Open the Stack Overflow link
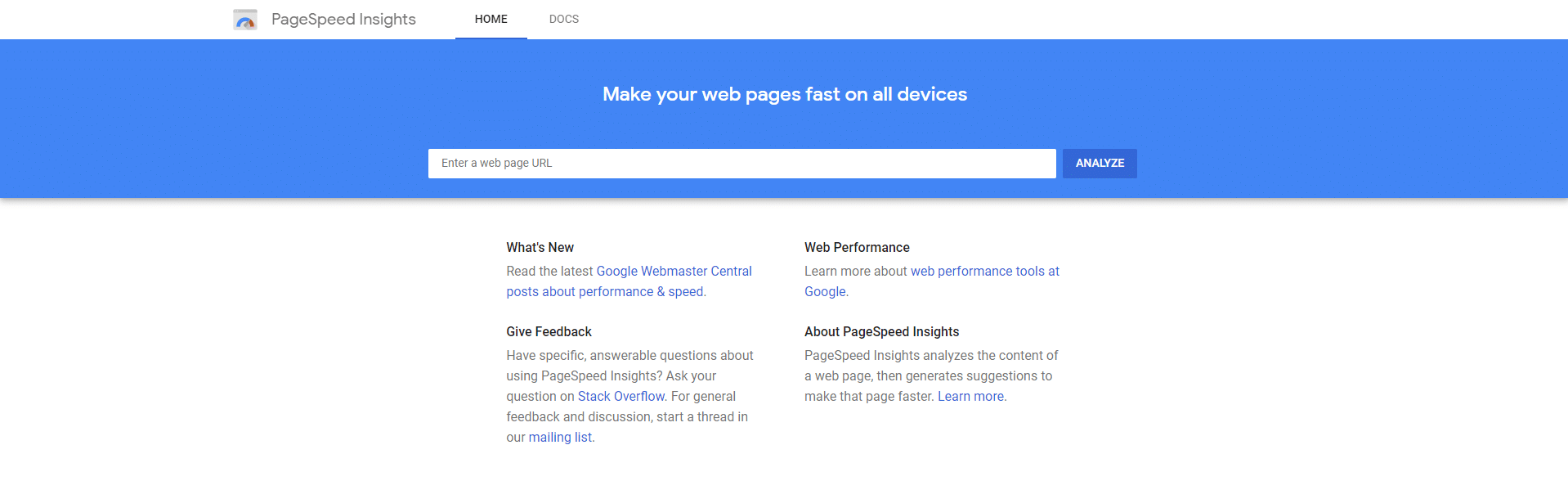1568x490 pixels. tap(621, 396)
